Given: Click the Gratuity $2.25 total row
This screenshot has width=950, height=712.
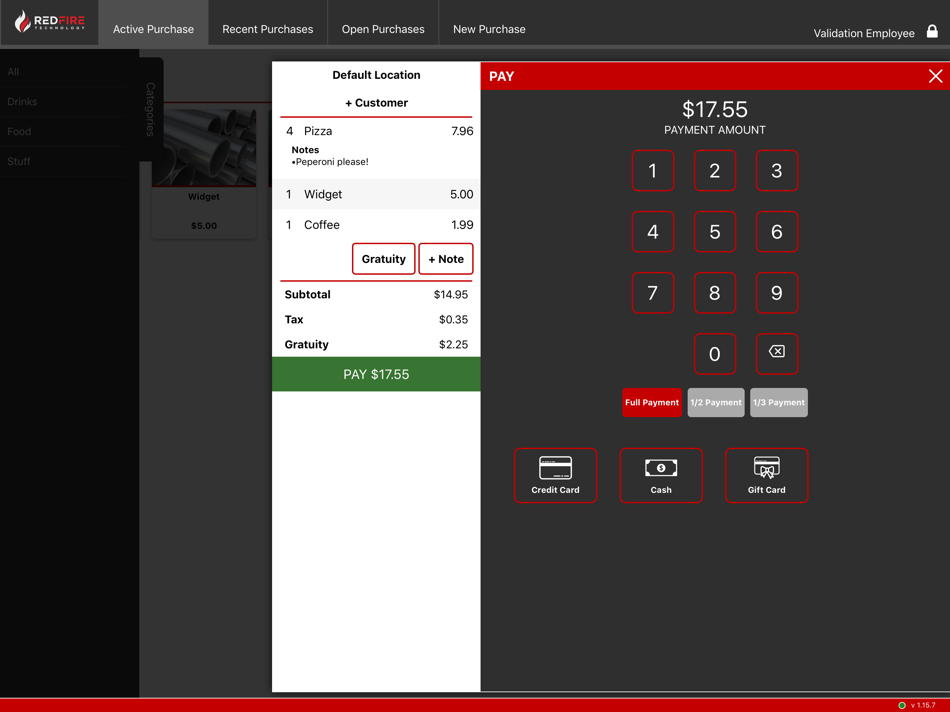Looking at the screenshot, I should click(376, 344).
